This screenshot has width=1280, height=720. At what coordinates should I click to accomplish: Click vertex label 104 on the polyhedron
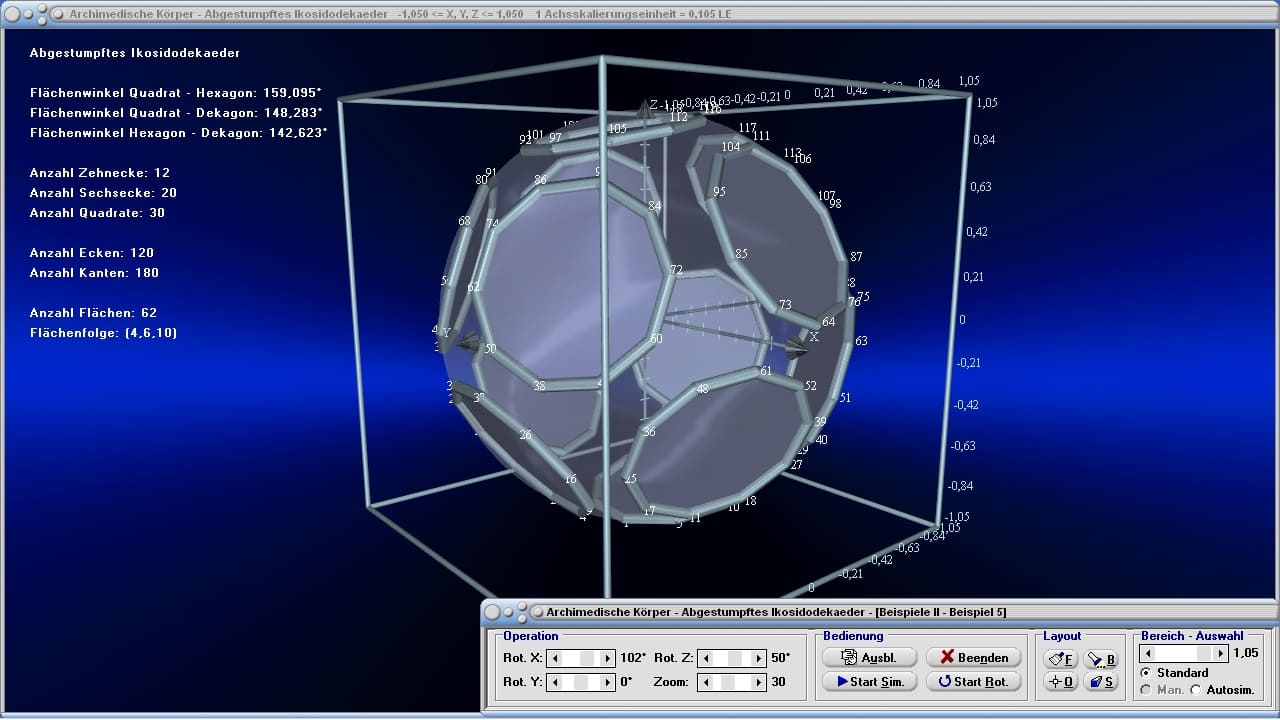[731, 147]
